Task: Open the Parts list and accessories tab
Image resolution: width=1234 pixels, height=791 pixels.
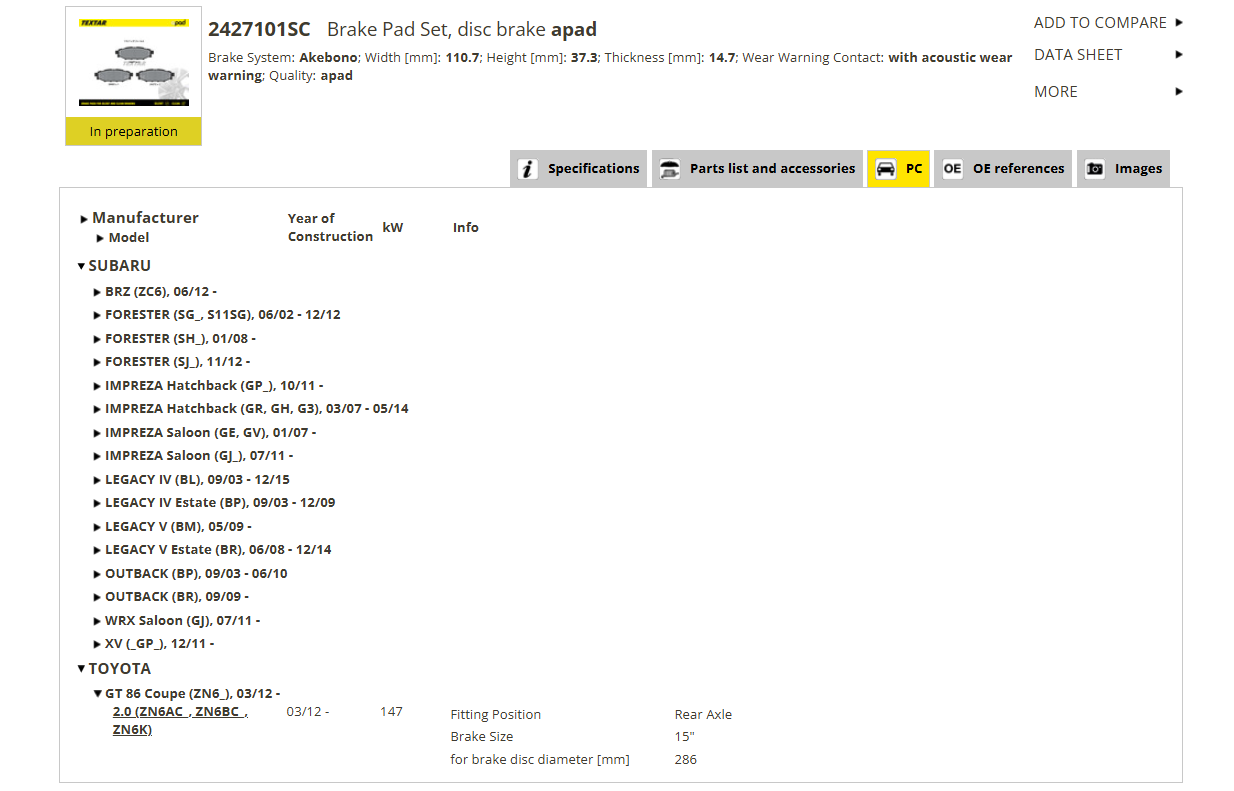Action: click(758, 169)
